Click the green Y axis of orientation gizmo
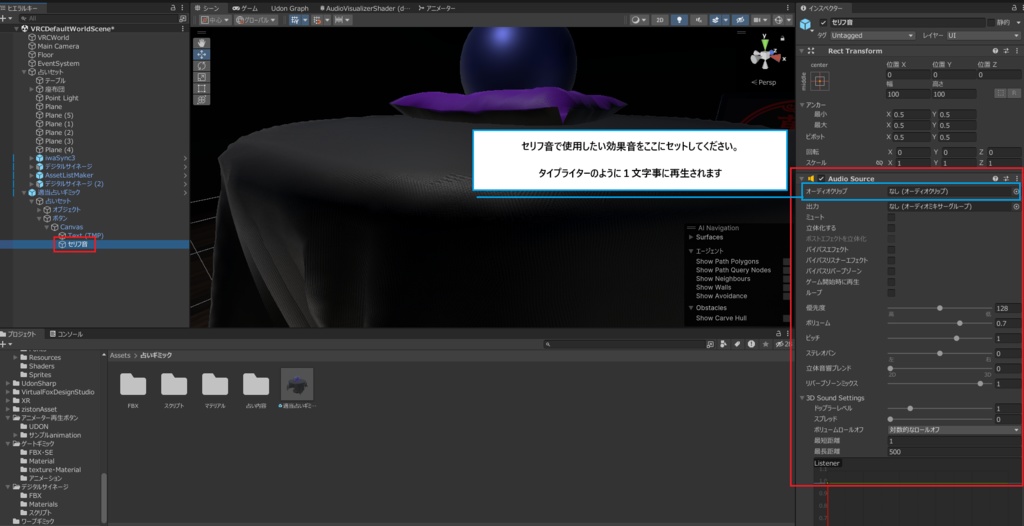 [x=765, y=44]
